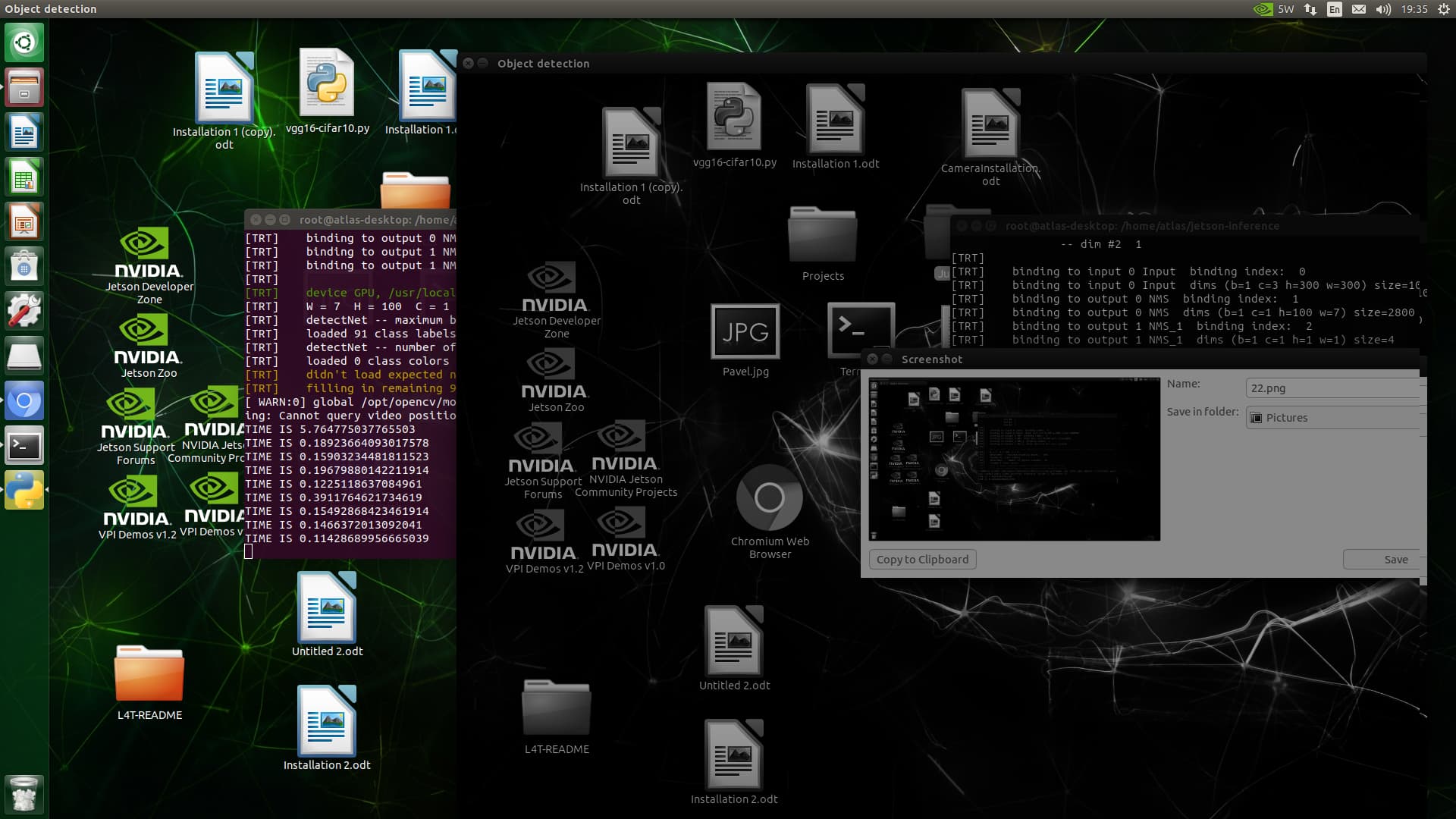
Task: Open the network connections indicator
Action: pos(1310,9)
